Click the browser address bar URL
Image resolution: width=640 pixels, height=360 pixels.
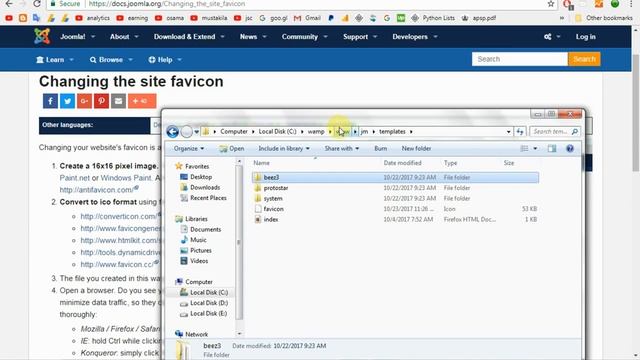tap(167, 4)
